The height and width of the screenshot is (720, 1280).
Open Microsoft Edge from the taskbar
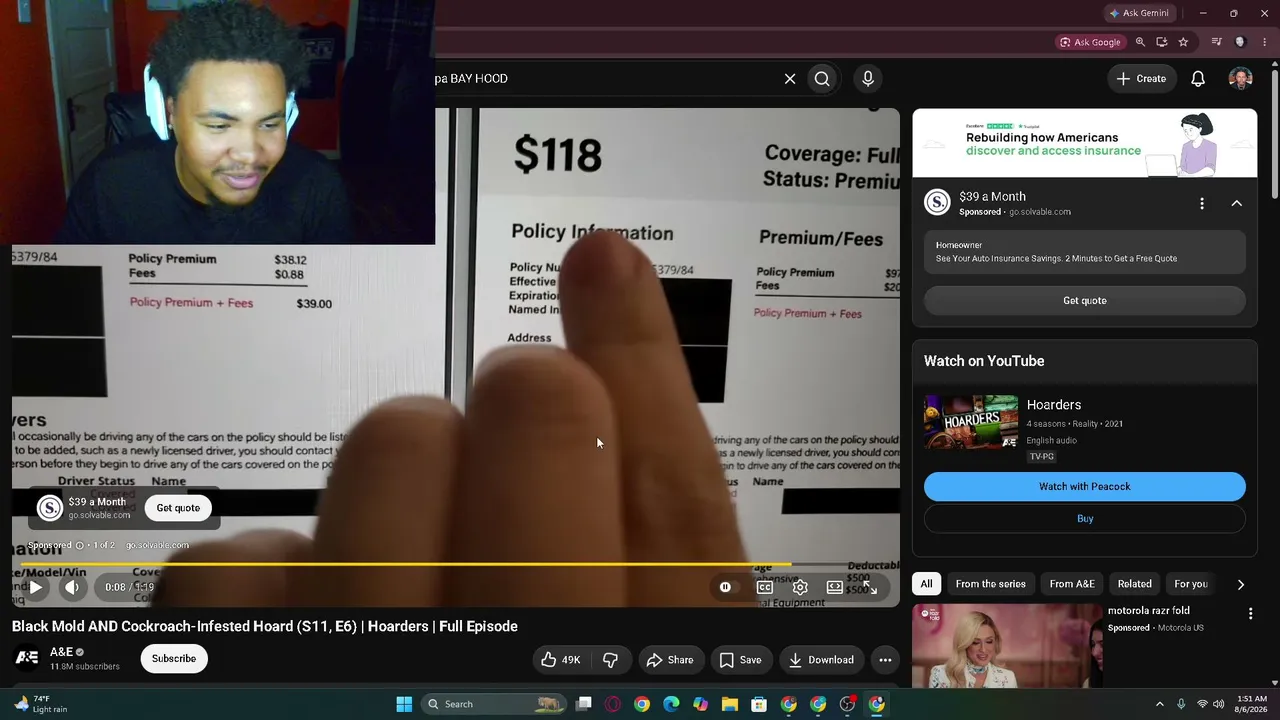[671, 704]
